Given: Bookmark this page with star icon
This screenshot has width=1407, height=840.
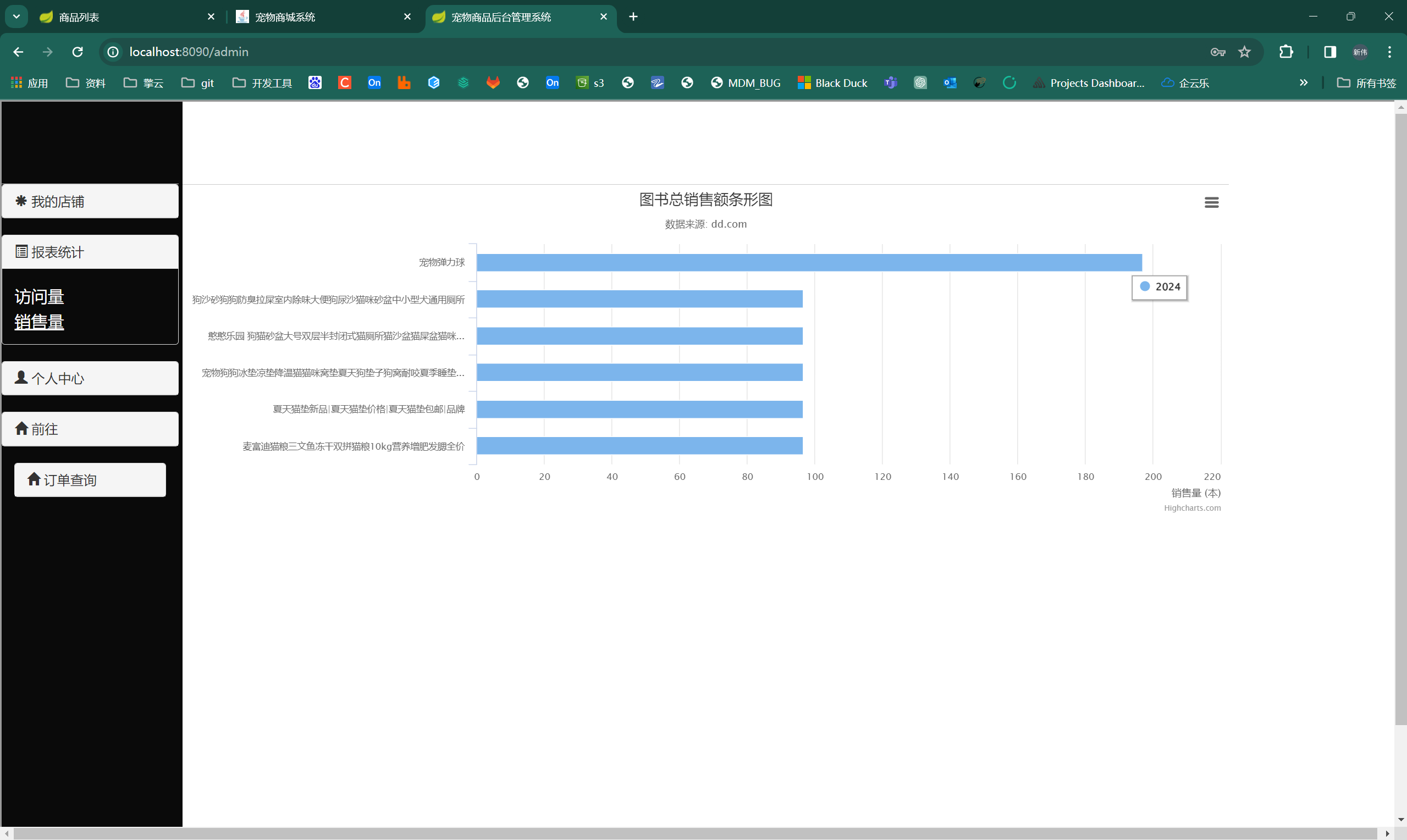Looking at the screenshot, I should (x=1244, y=52).
